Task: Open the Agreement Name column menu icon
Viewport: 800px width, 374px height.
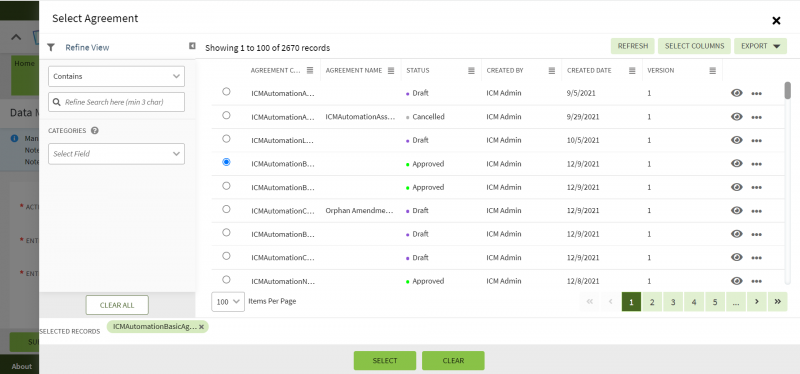Action: (x=391, y=71)
